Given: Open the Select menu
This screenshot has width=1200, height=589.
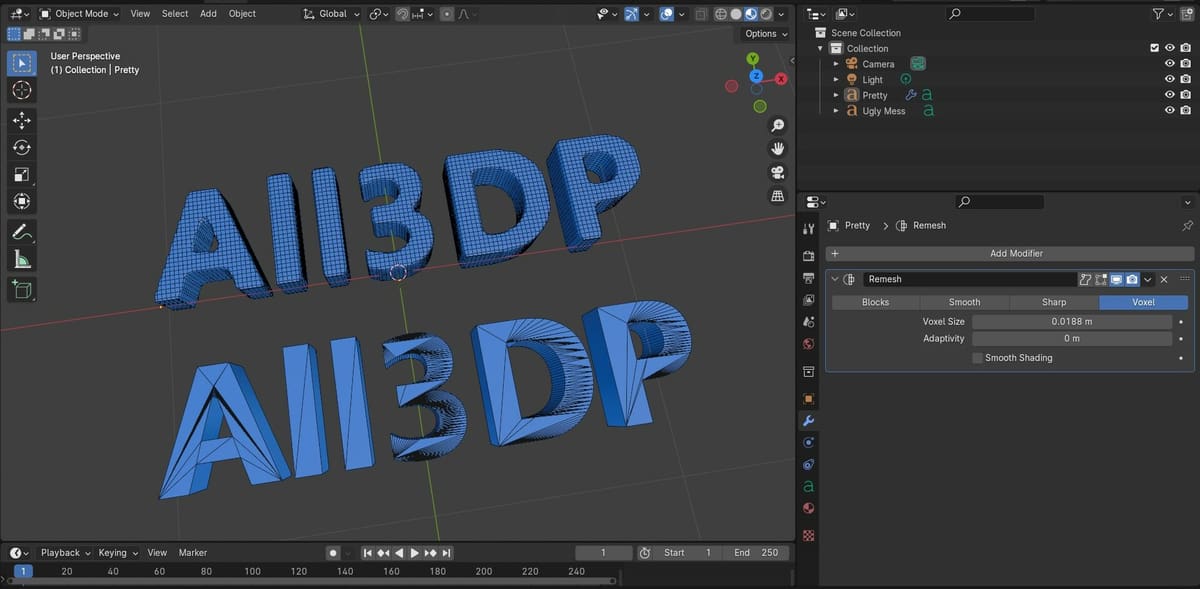Looking at the screenshot, I should click(x=175, y=14).
